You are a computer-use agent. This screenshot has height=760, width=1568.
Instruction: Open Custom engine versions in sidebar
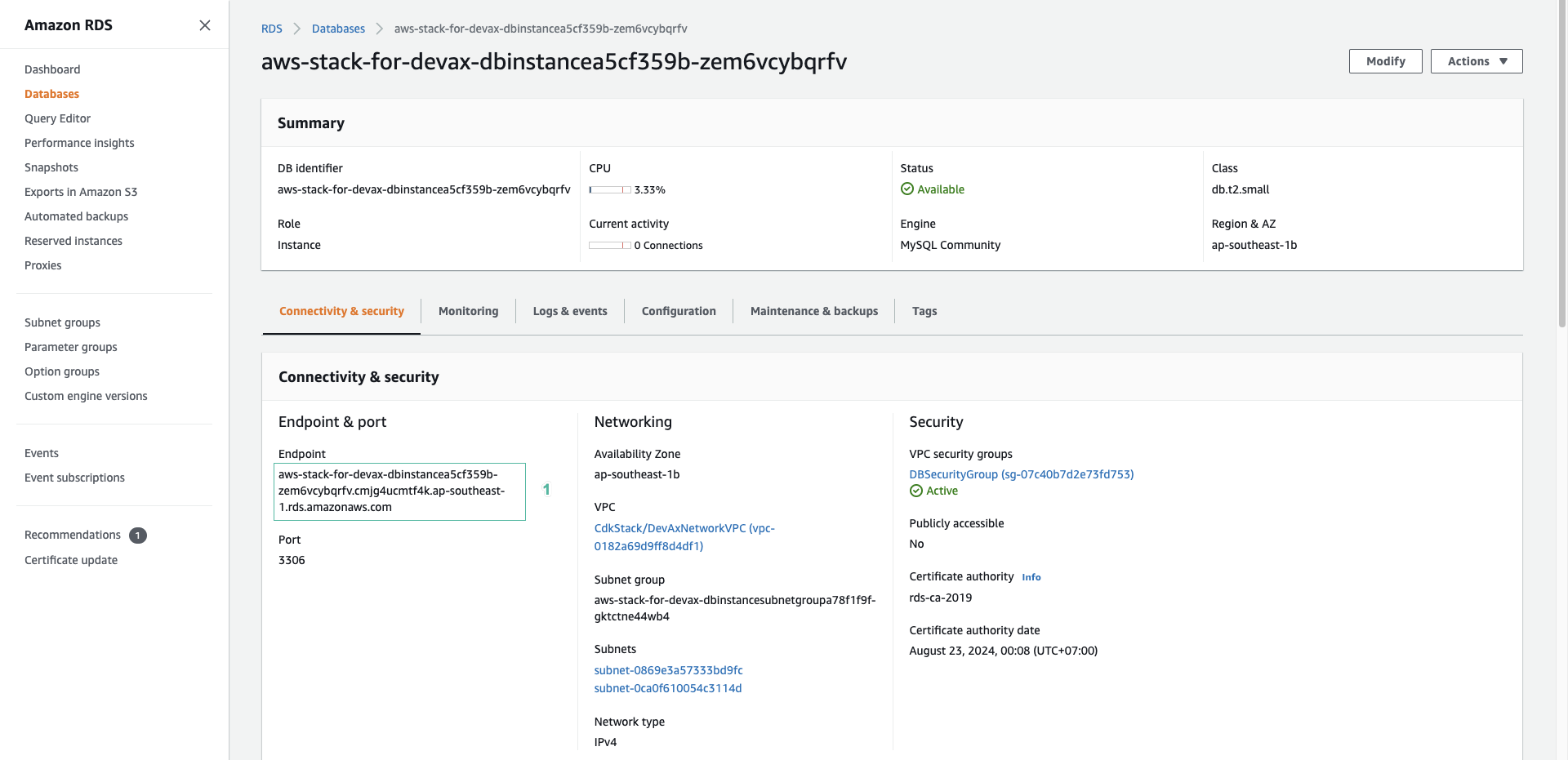[86, 396]
